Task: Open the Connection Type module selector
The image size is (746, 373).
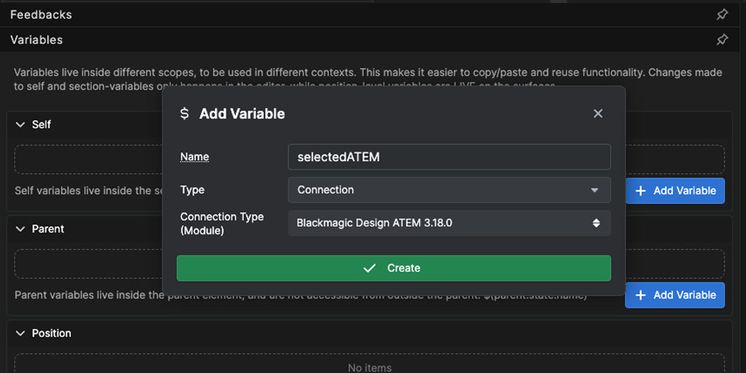Action: click(449, 223)
